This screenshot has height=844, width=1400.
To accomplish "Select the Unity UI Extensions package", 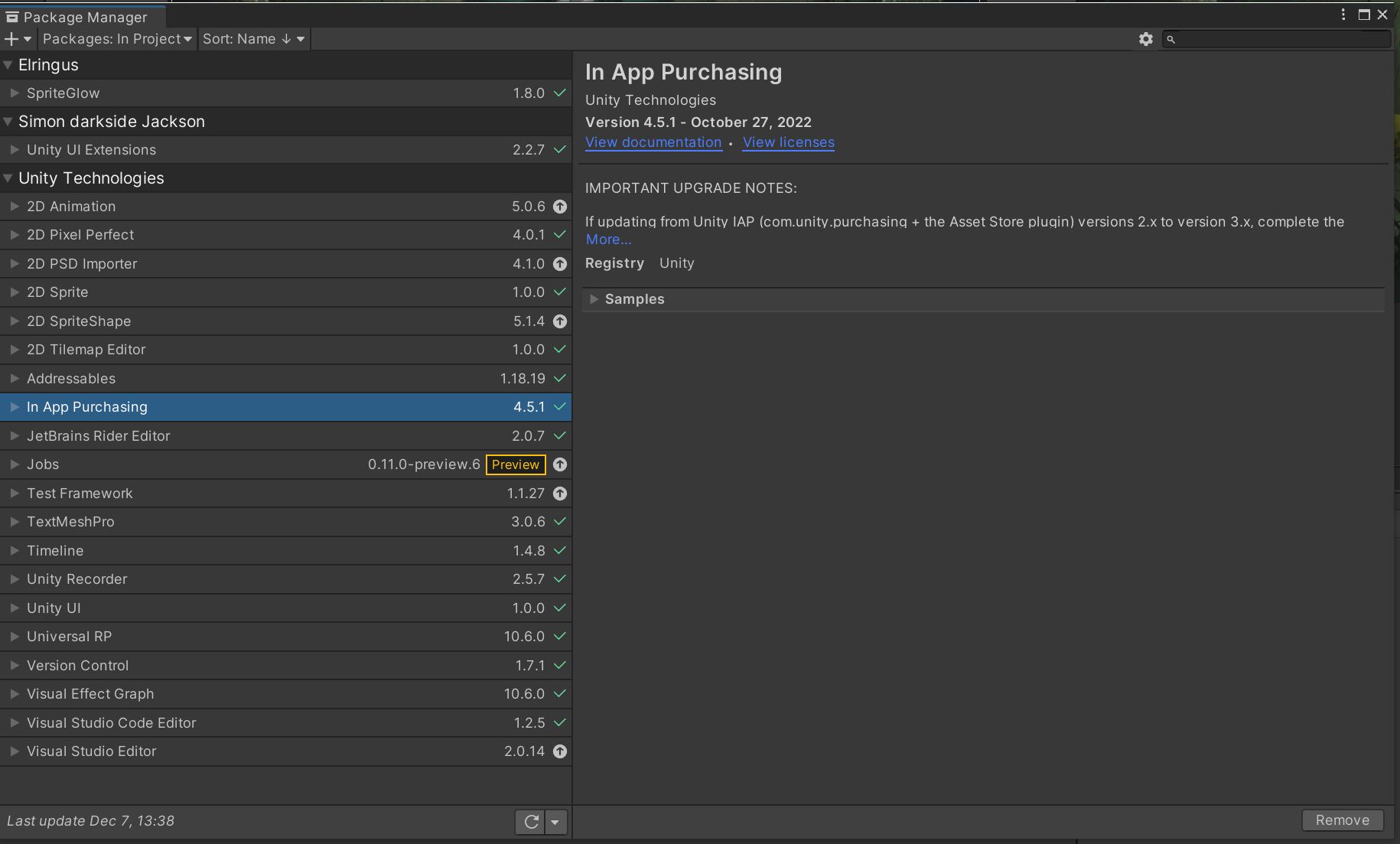I will 286,150.
